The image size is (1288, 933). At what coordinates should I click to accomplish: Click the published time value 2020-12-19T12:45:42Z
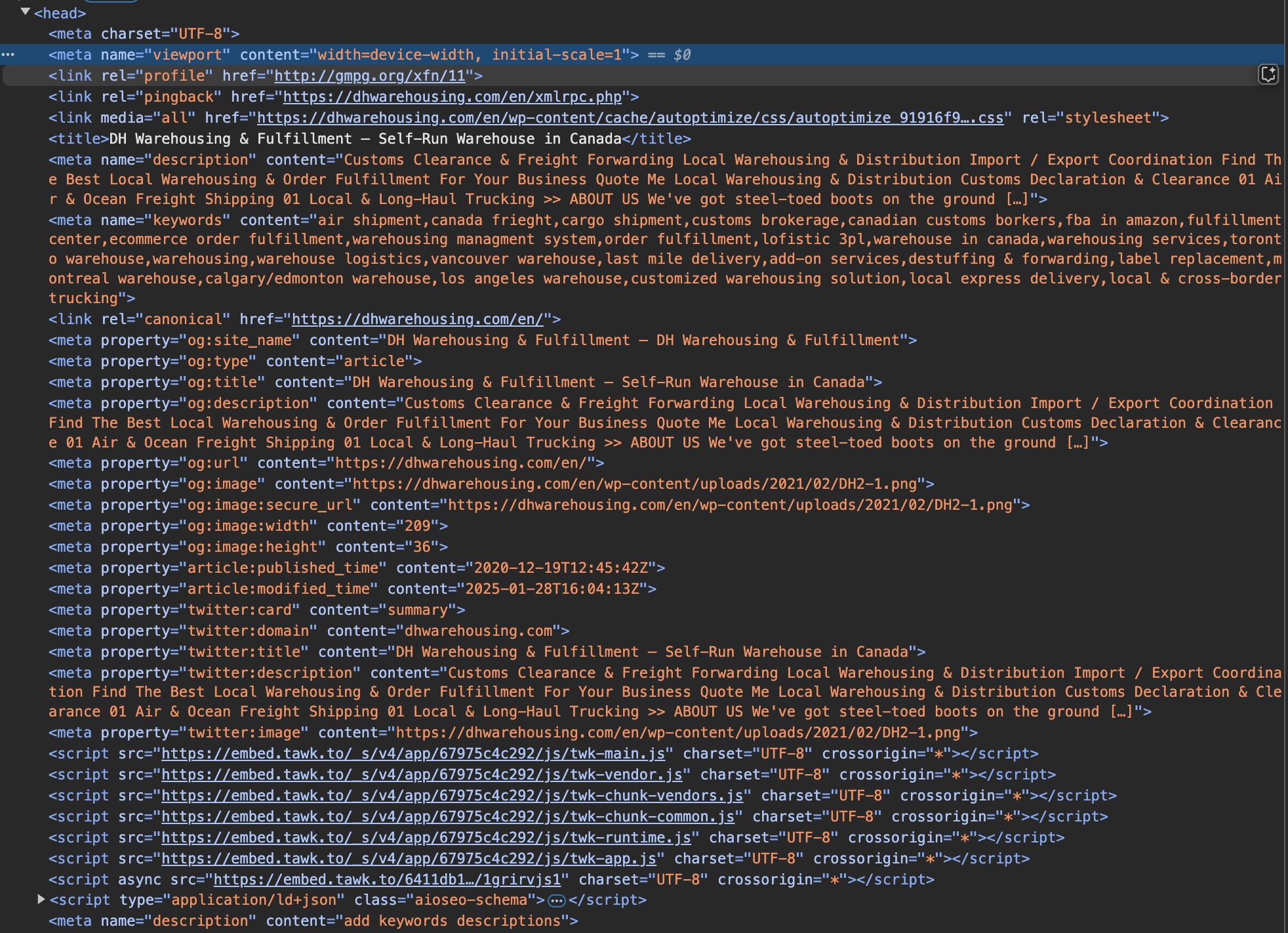561,568
